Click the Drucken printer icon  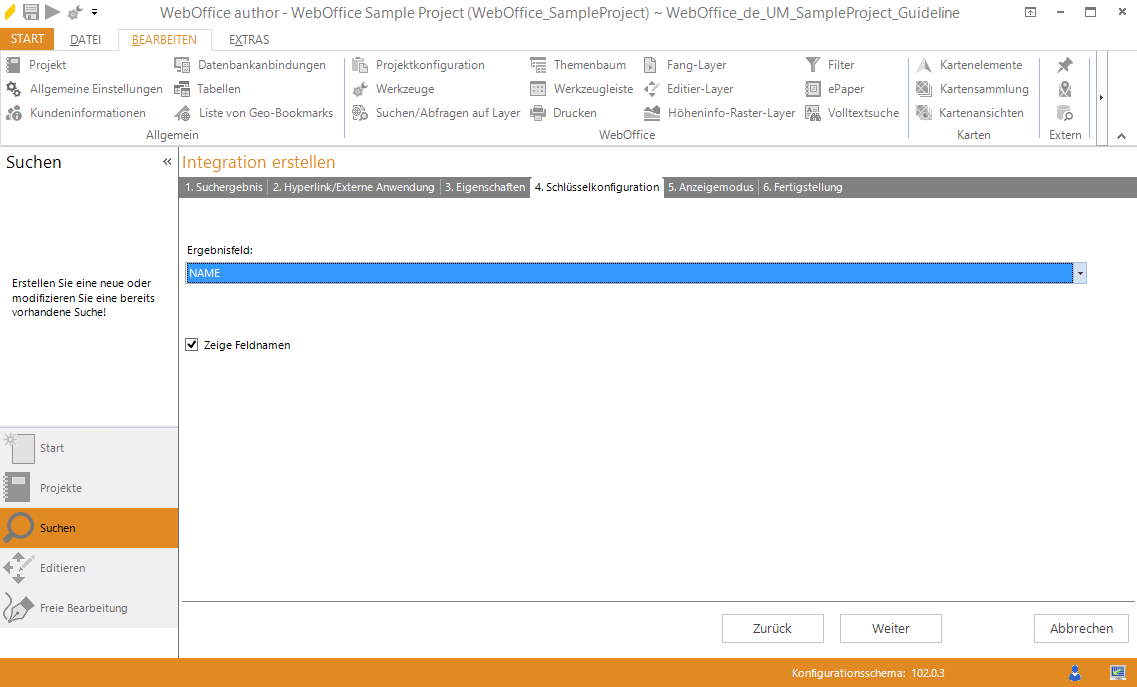pos(538,113)
